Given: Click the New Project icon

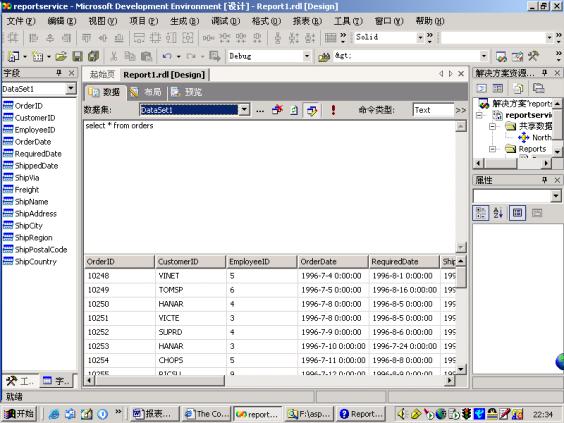Looking at the screenshot, I should point(14,56).
